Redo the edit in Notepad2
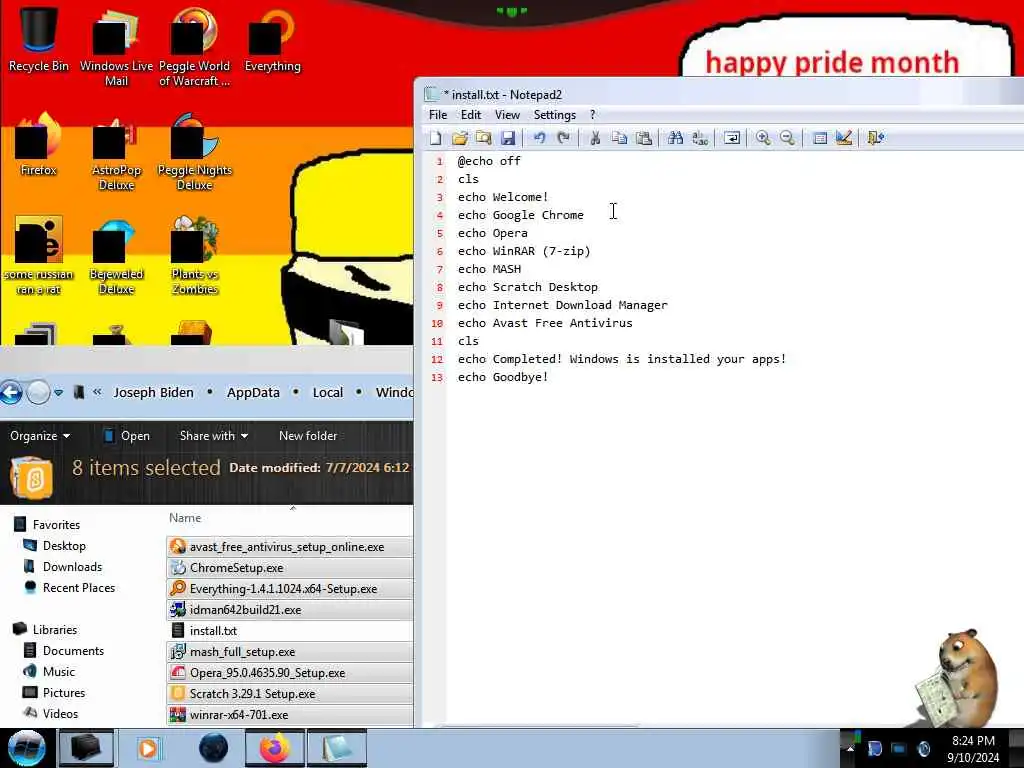Image resolution: width=1024 pixels, height=768 pixels. coord(564,138)
